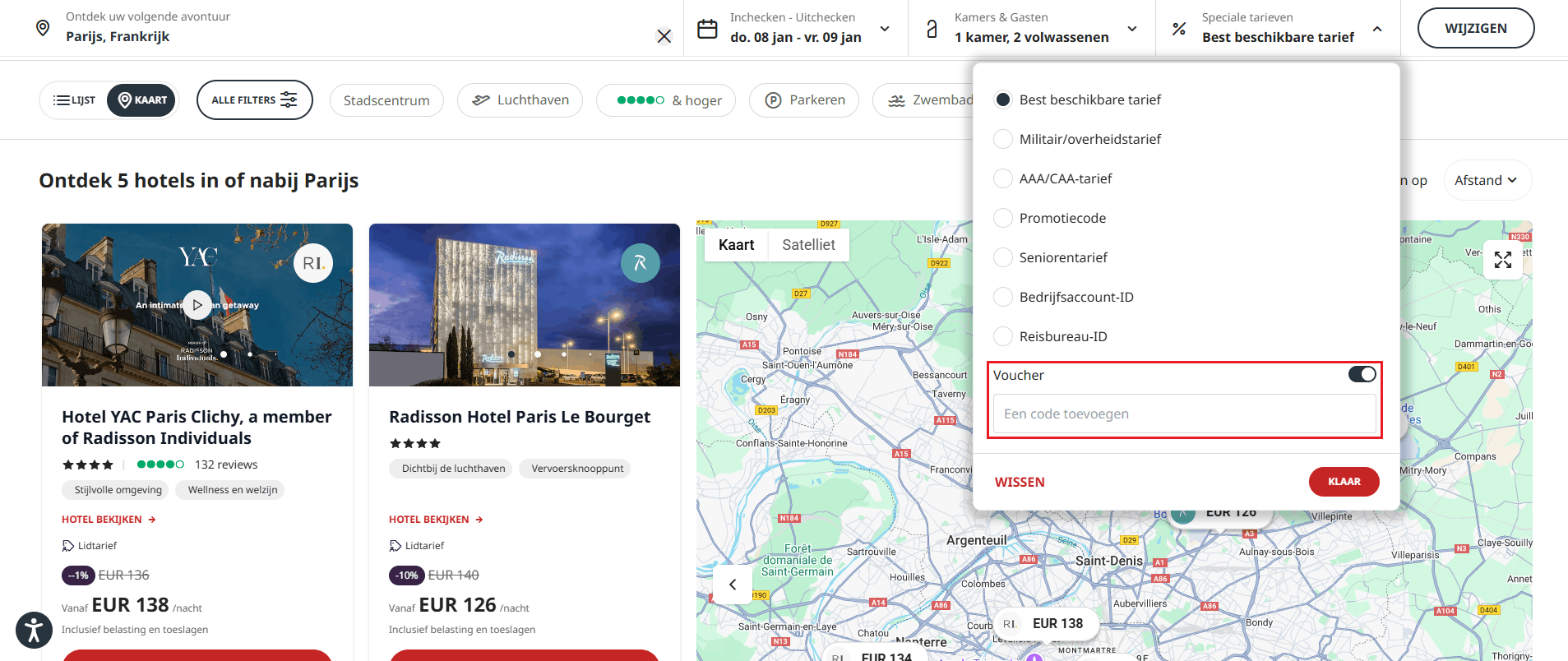Click the location pin icon
Viewport: 1568px width, 661px height.
click(x=43, y=28)
